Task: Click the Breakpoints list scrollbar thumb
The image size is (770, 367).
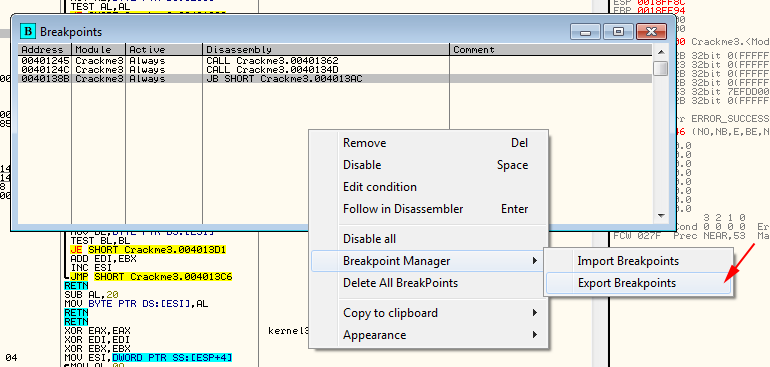Action: [x=660, y=68]
